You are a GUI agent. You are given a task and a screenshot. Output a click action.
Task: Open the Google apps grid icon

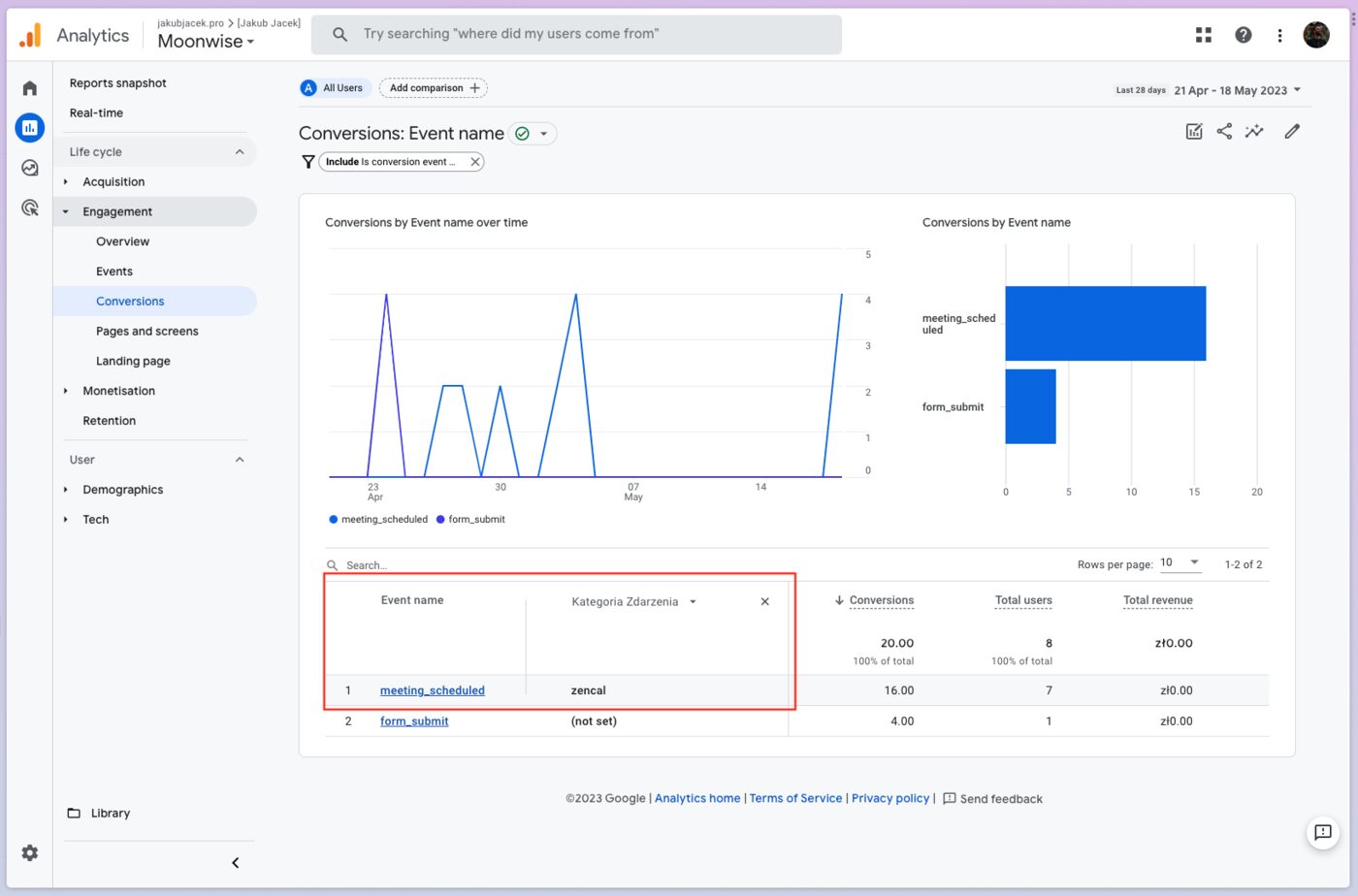[1204, 35]
